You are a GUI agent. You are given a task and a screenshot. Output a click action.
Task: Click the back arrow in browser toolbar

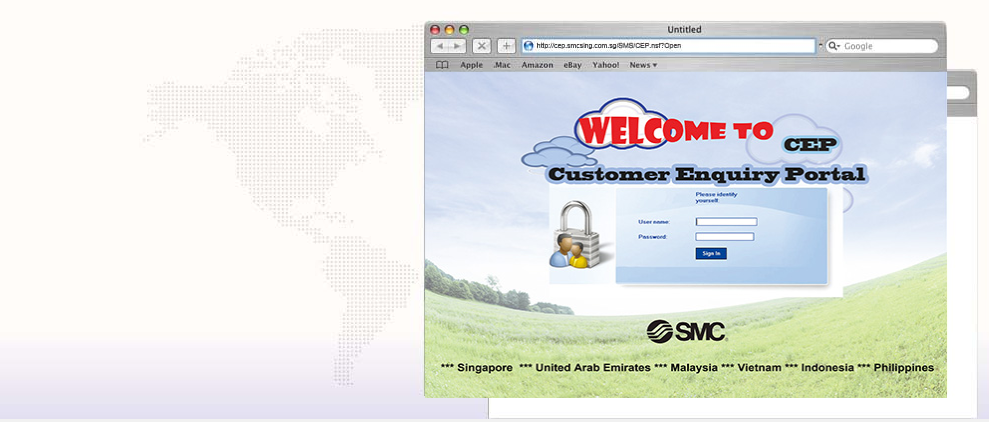[x=440, y=46]
